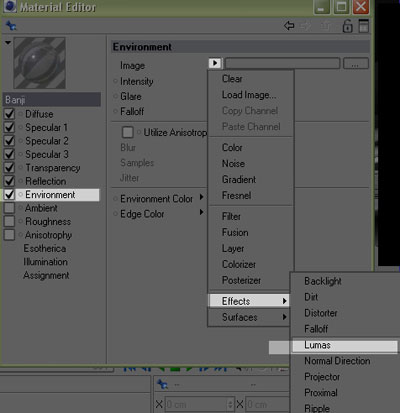Toggle the lock icon in Material Editor
400x413 pixels.
click(347, 26)
